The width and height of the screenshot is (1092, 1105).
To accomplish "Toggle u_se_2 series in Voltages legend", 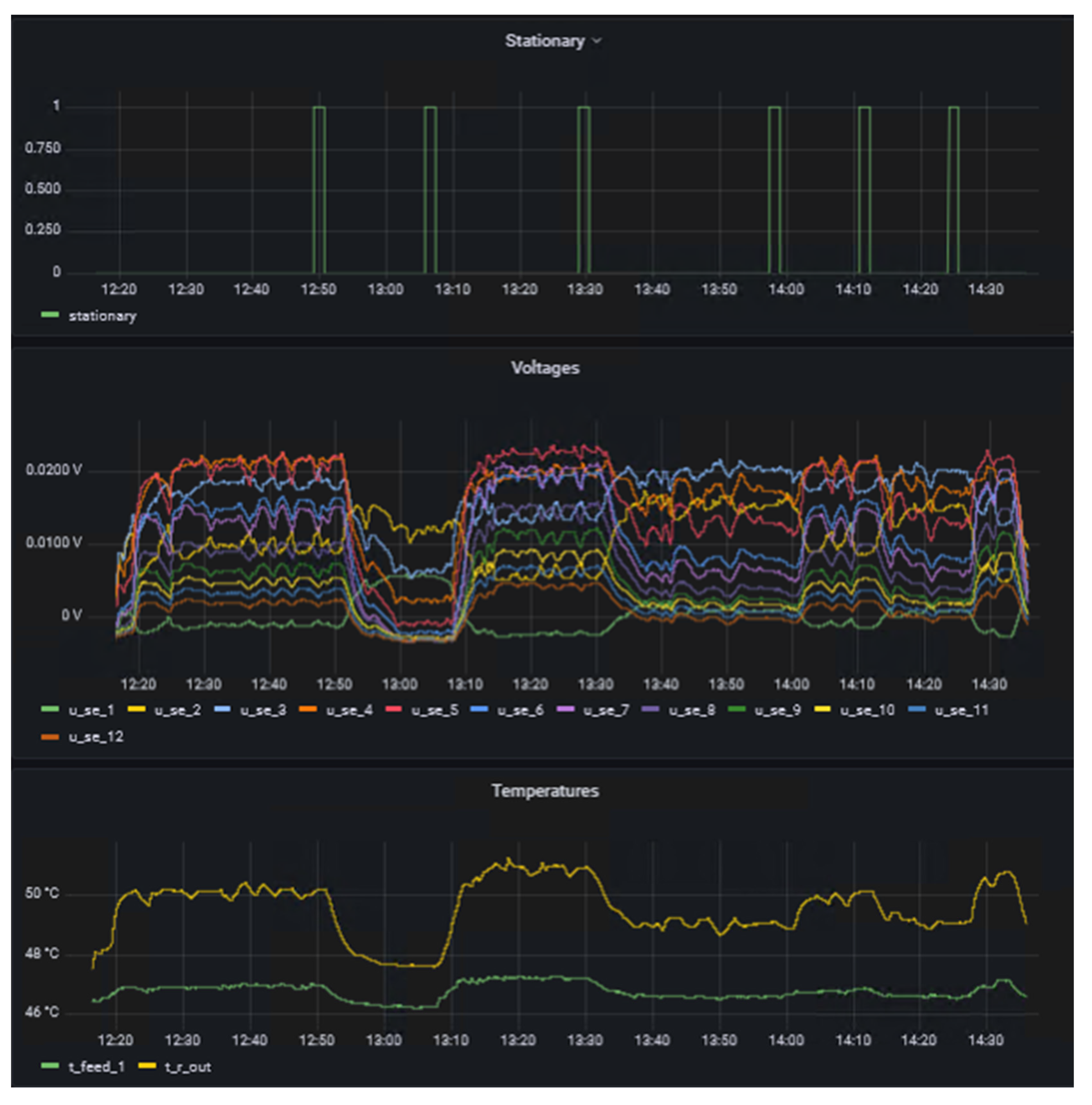I will [x=177, y=710].
